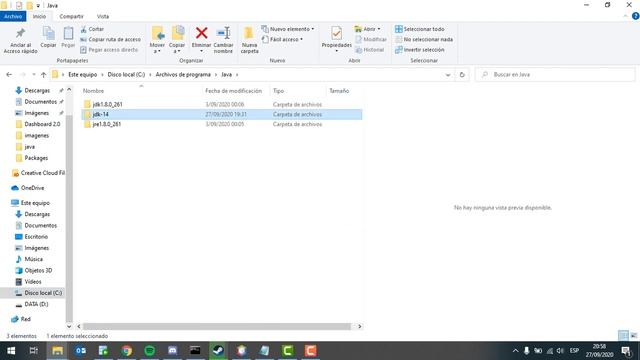Image resolution: width=640 pixels, height=360 pixels.
Task: Click No seleccionar nada
Action: tap(424, 40)
